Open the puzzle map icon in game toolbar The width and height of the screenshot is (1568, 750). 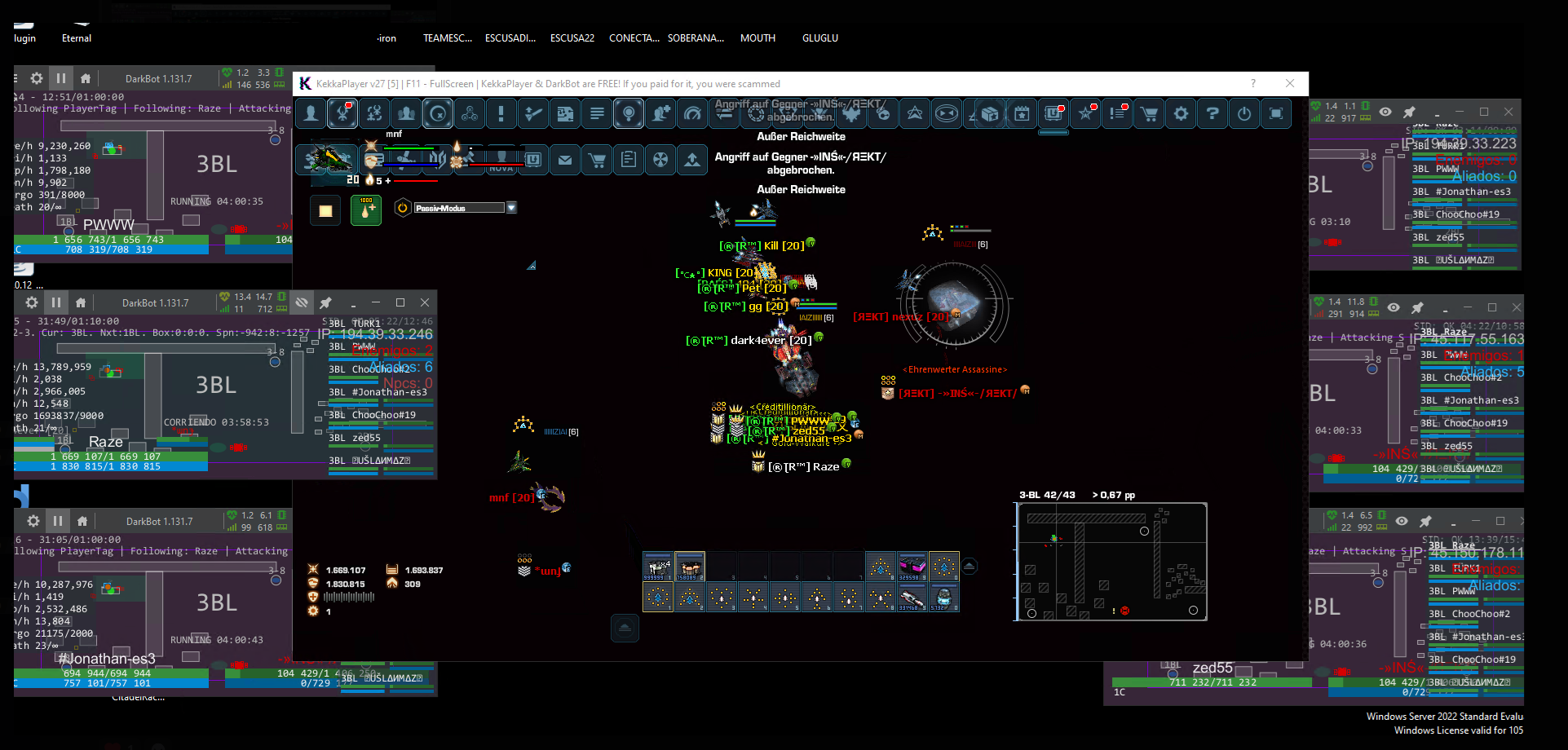pos(565,114)
